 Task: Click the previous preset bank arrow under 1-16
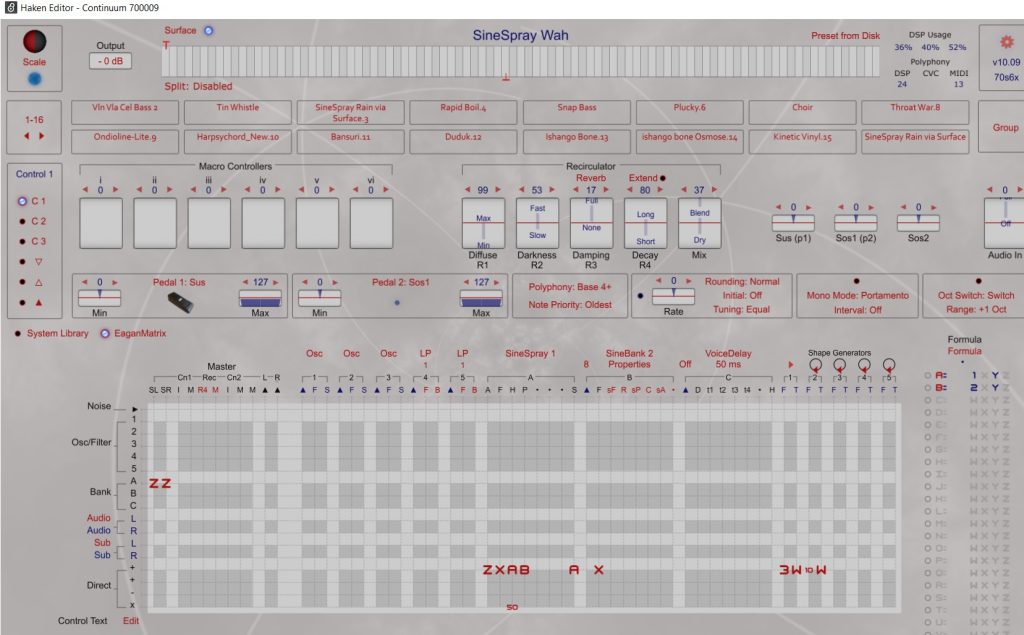pos(27,136)
